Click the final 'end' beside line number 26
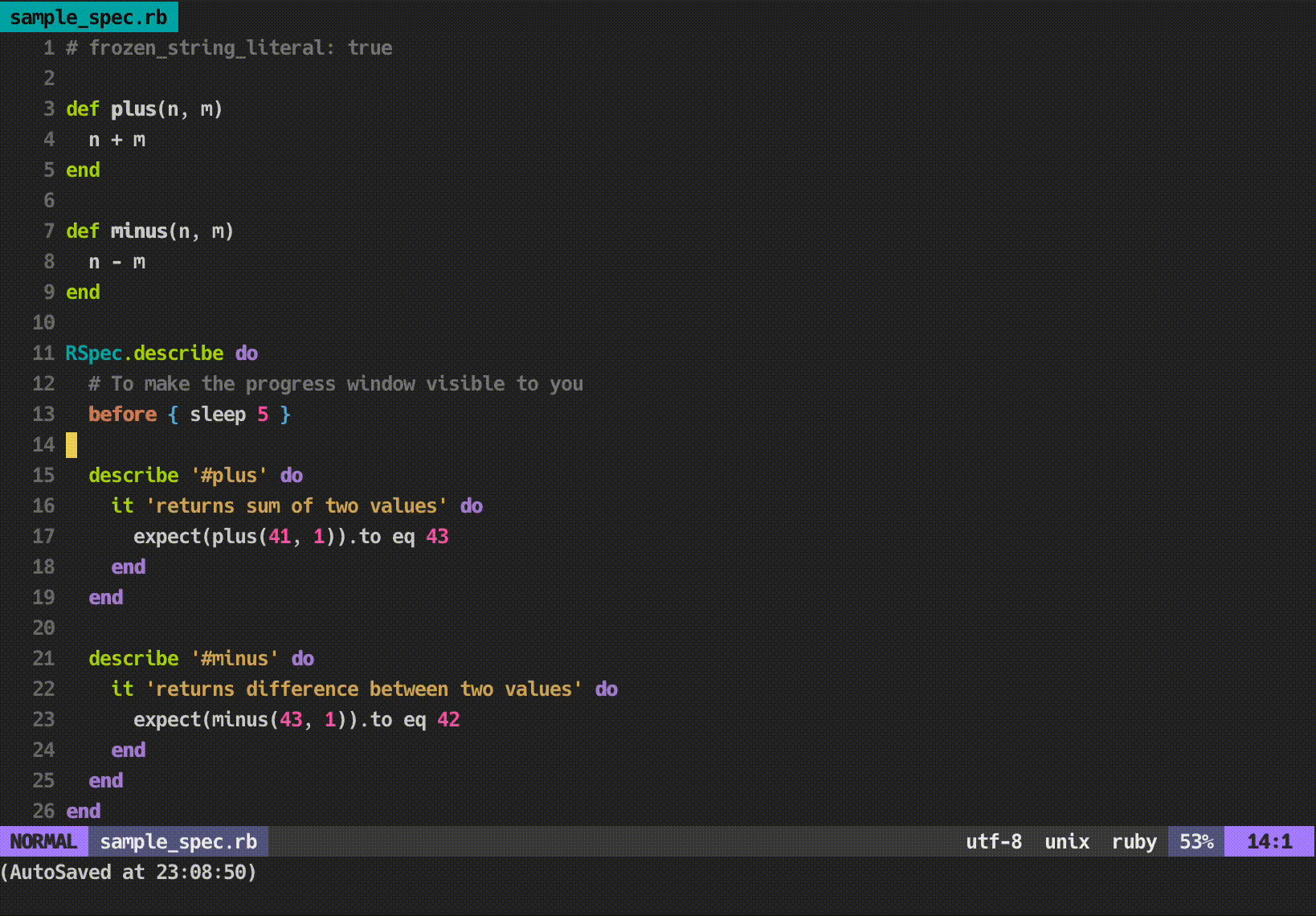The width and height of the screenshot is (1316, 916). [83, 811]
